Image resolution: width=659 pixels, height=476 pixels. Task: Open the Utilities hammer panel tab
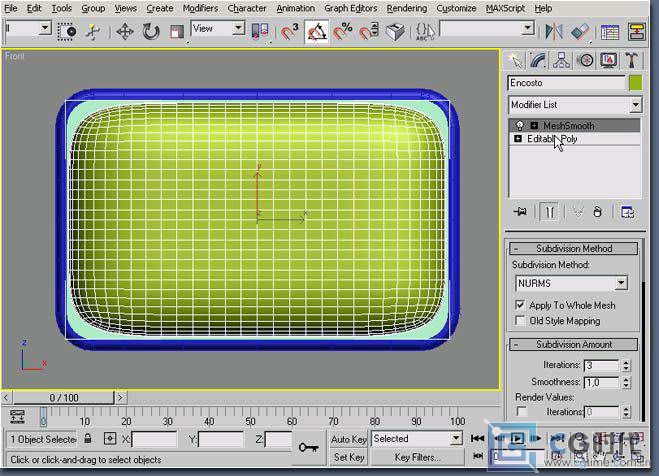(x=633, y=61)
